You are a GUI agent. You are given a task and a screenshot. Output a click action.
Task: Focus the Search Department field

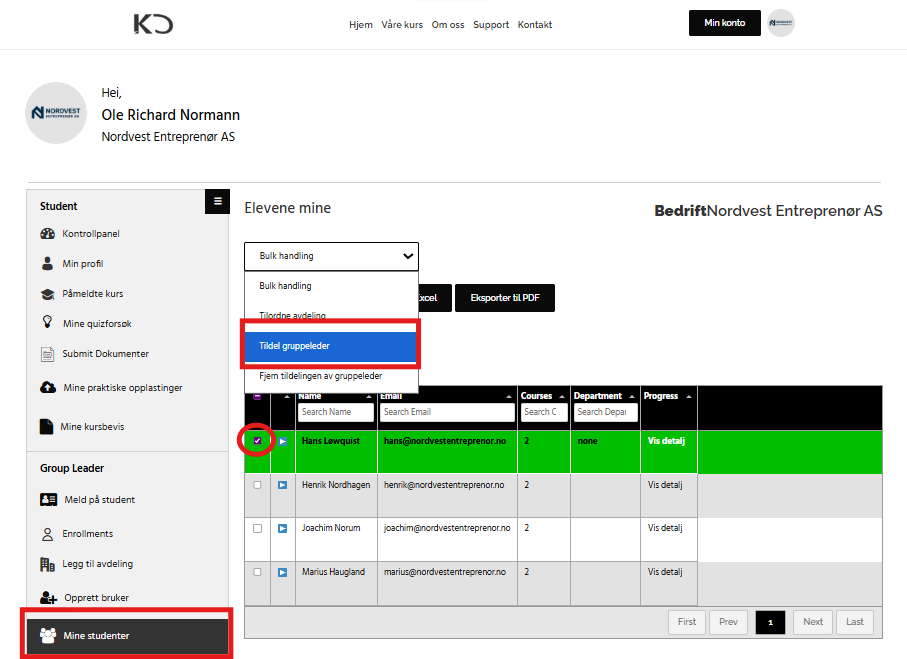pos(606,412)
